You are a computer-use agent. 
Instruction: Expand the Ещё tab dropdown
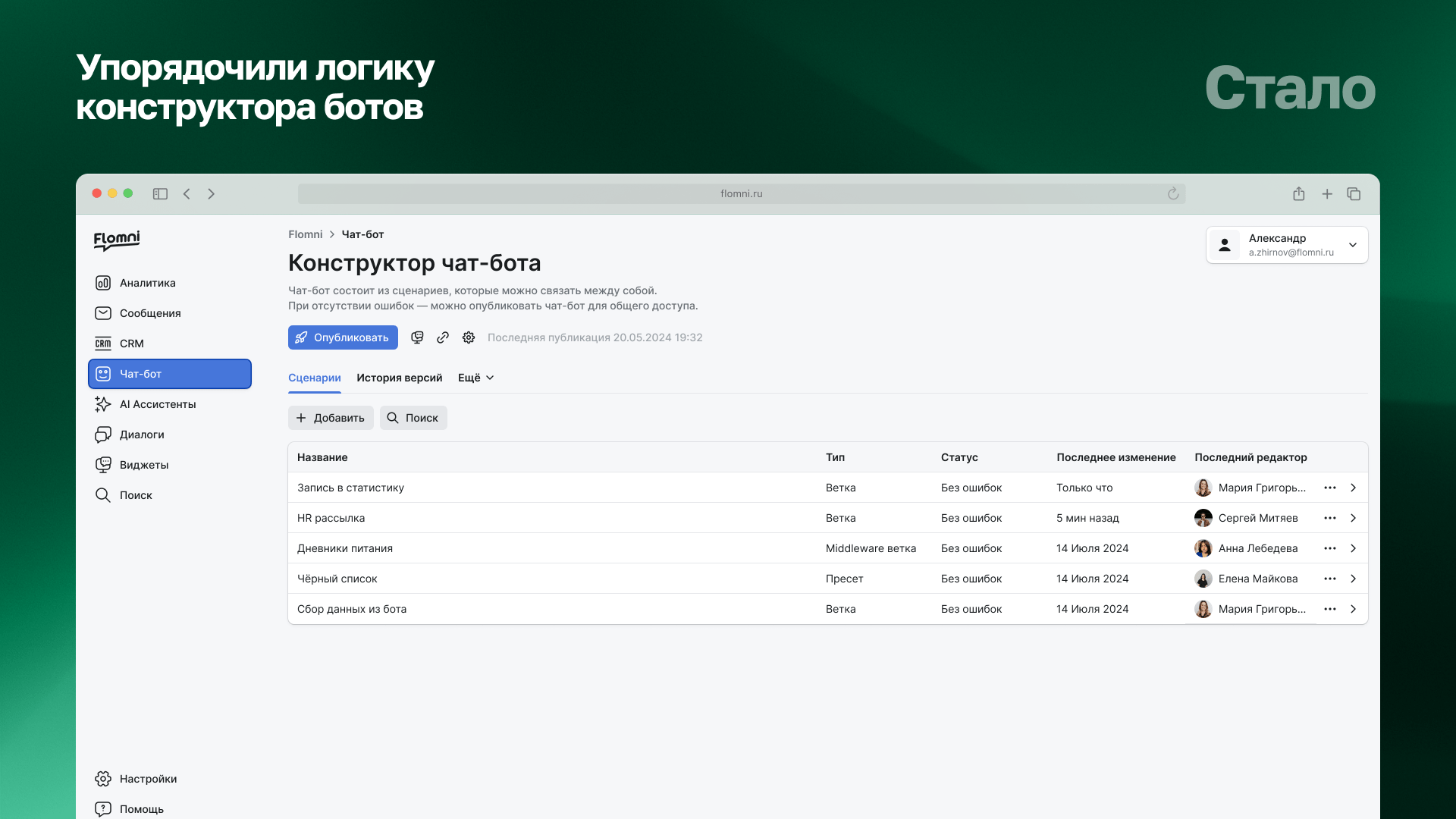coord(476,378)
